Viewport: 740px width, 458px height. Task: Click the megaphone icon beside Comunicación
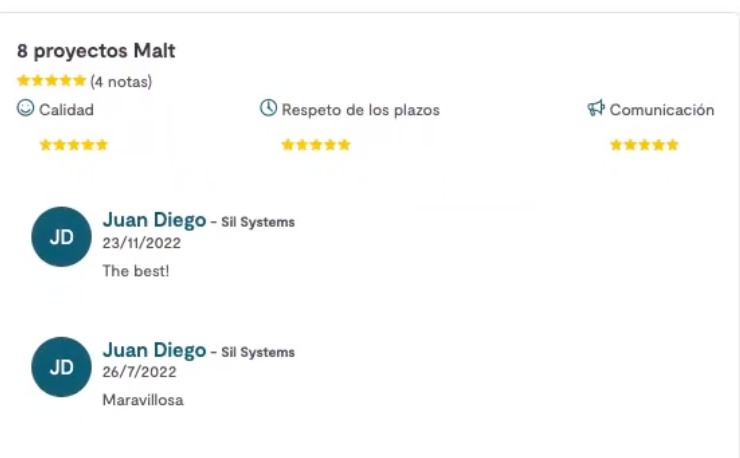(596, 108)
